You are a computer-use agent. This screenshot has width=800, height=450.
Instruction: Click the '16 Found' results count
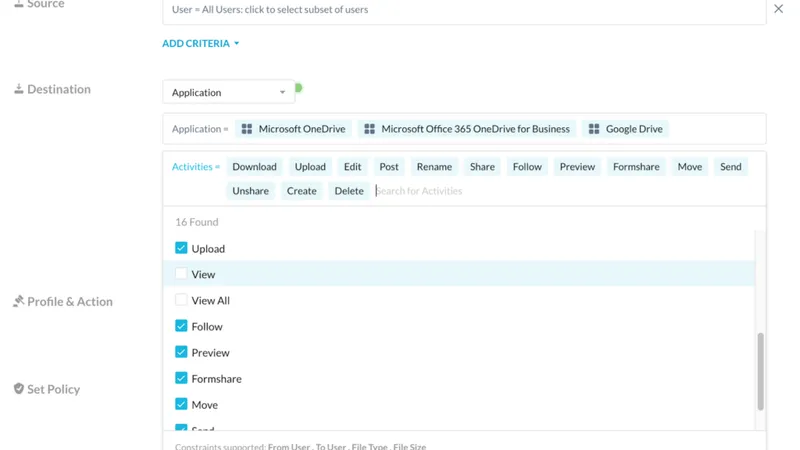tap(197, 222)
